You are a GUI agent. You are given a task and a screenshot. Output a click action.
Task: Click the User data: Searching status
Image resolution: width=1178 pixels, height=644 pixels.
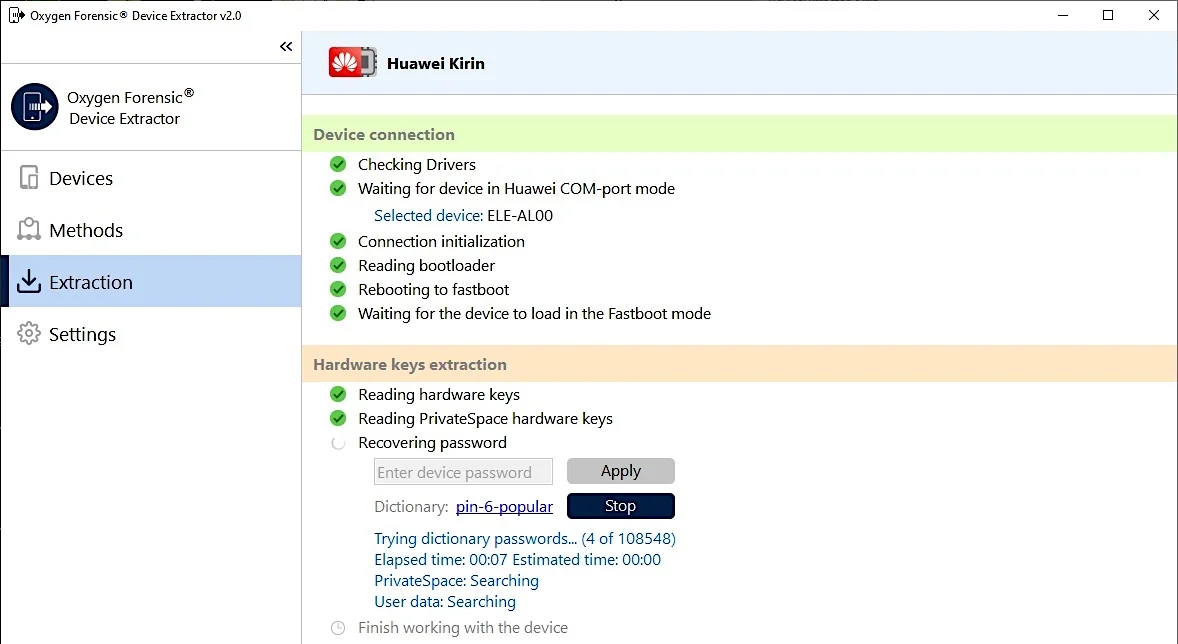click(445, 602)
